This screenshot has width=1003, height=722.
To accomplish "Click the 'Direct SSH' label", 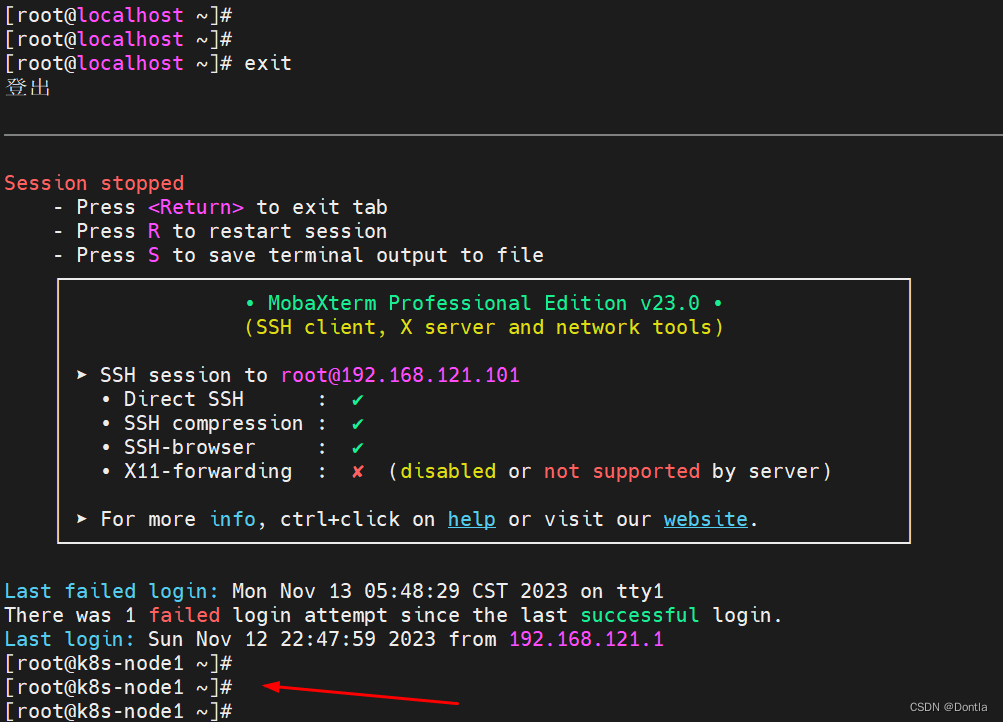I will pos(184,400).
